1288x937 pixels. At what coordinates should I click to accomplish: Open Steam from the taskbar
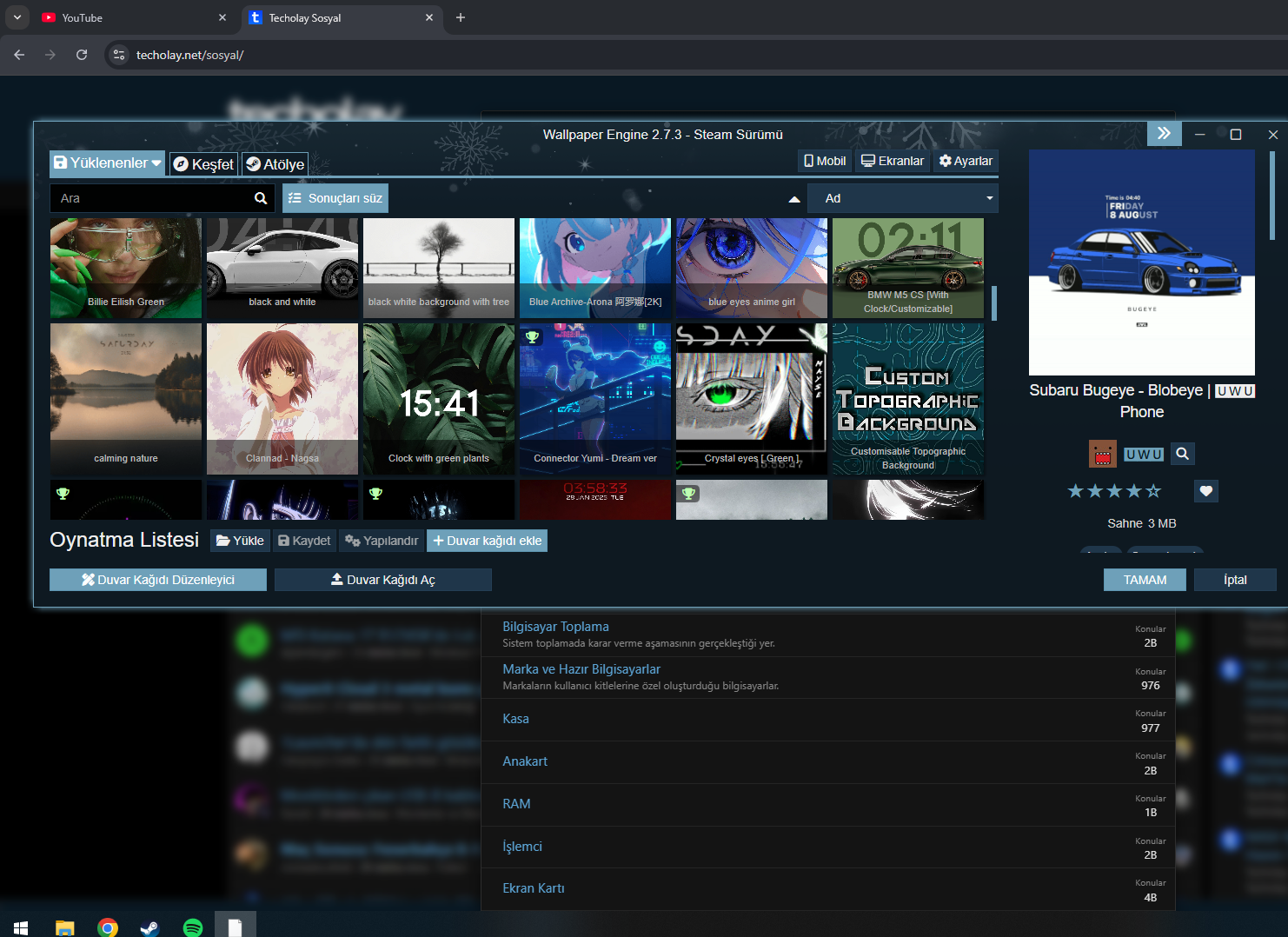tap(149, 927)
